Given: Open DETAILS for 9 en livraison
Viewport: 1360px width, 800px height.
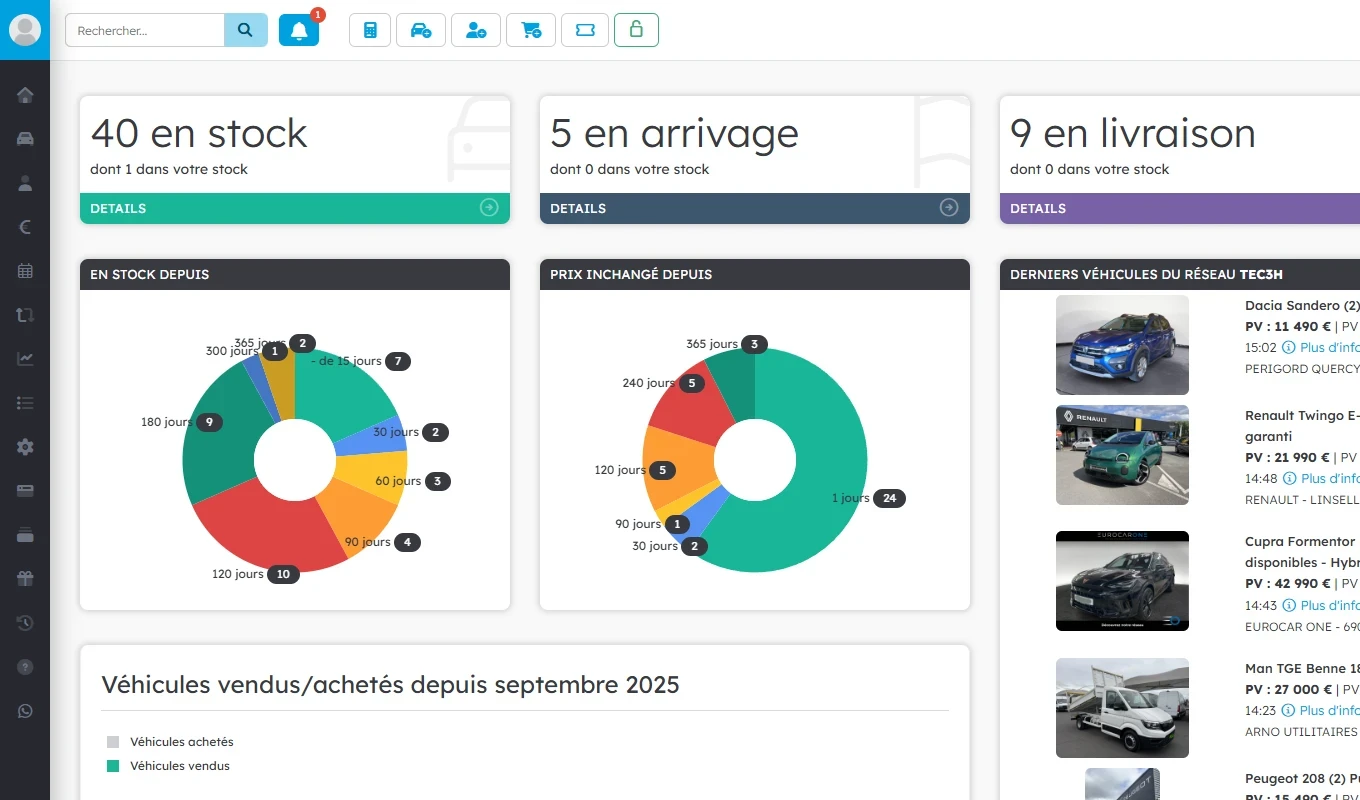Looking at the screenshot, I should pyautogui.click(x=1180, y=208).
